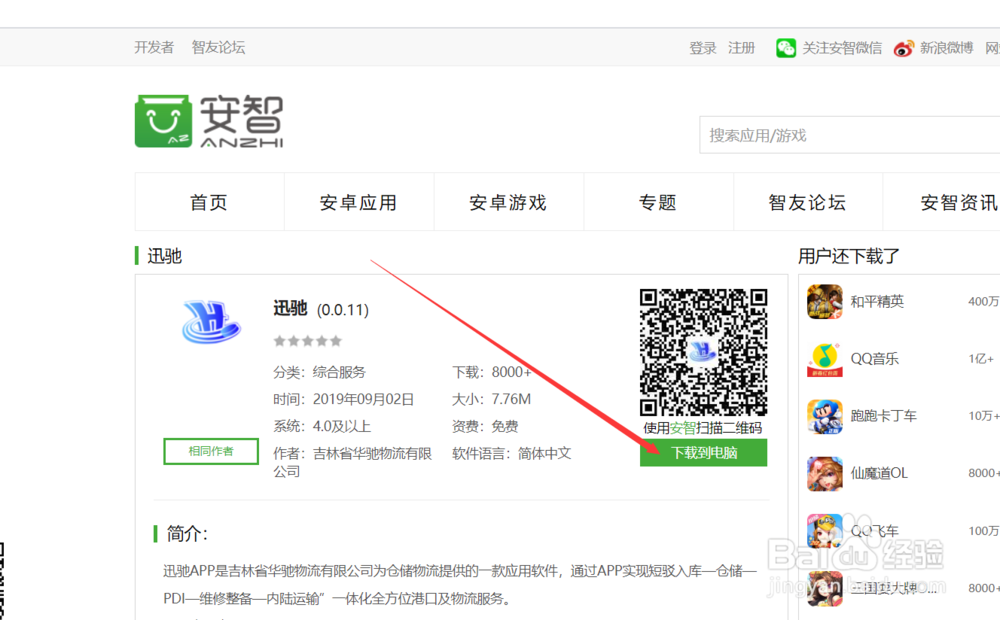Go to 首页 tab

point(209,202)
